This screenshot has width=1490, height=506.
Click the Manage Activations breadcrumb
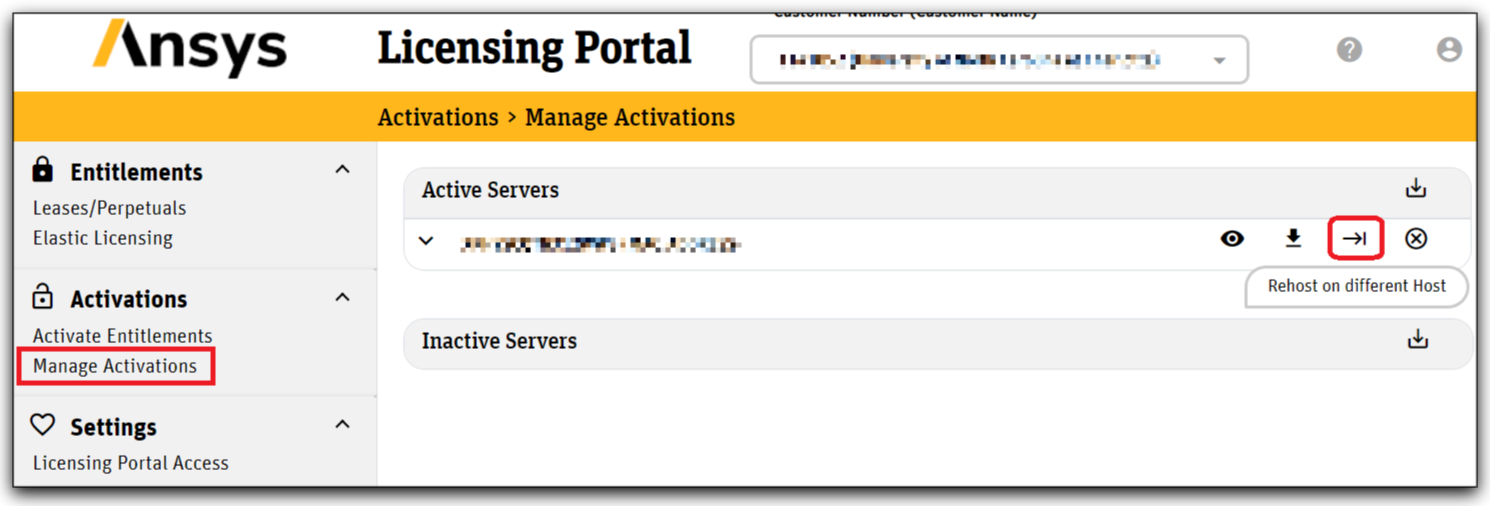630,117
